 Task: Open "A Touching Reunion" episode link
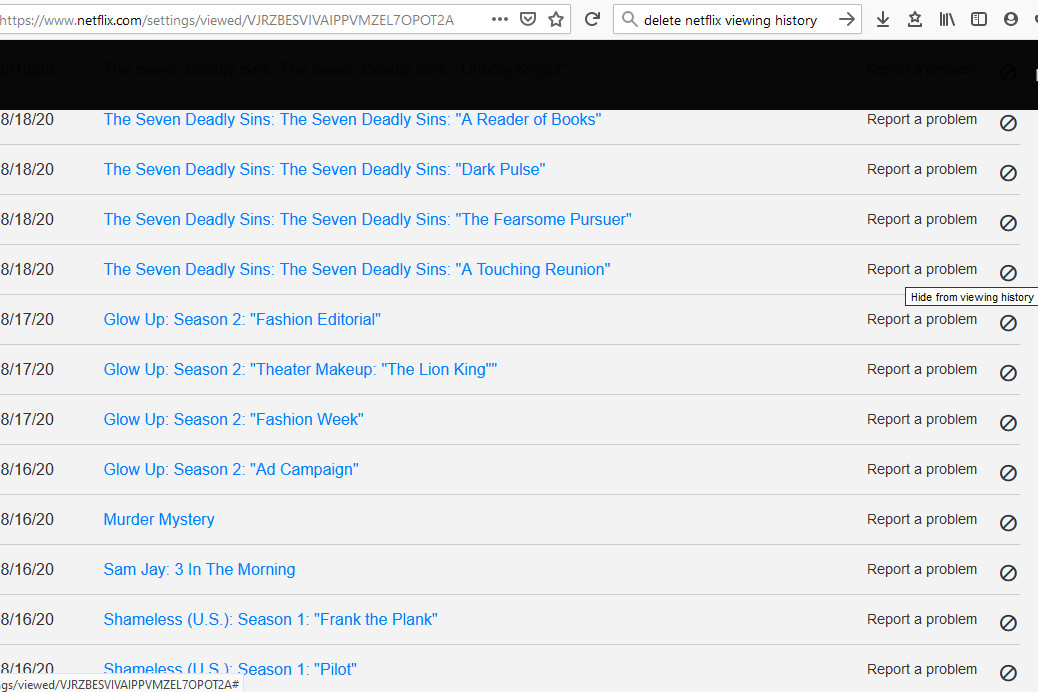[x=357, y=270]
